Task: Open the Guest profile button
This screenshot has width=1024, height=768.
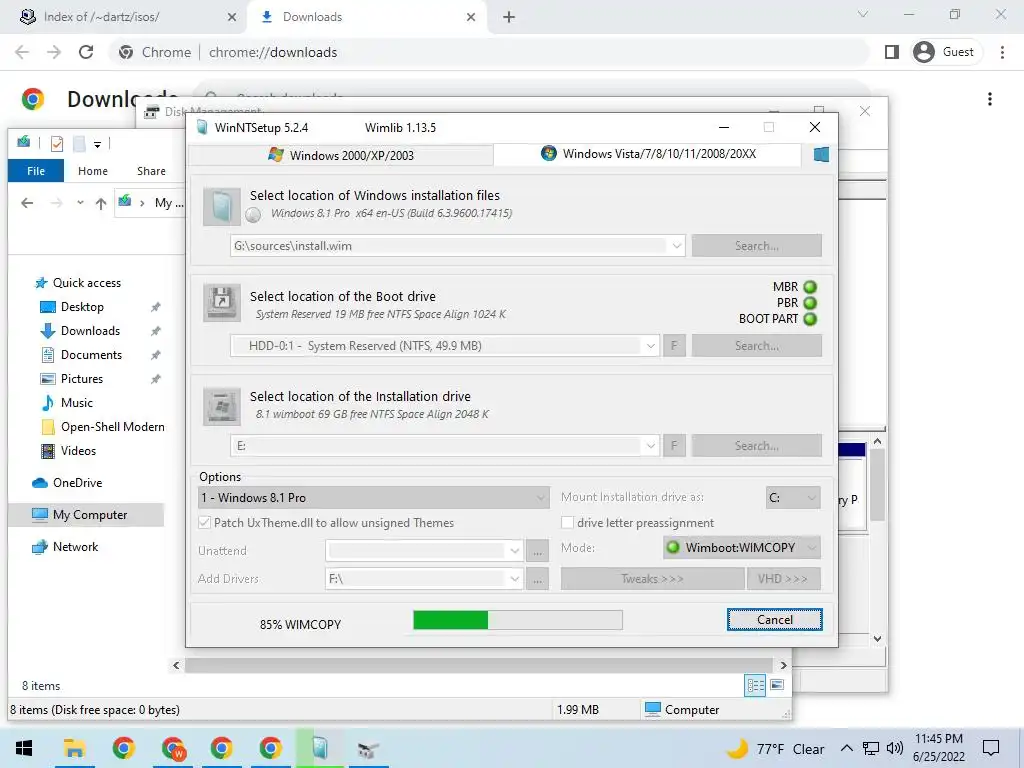Action: (x=944, y=52)
